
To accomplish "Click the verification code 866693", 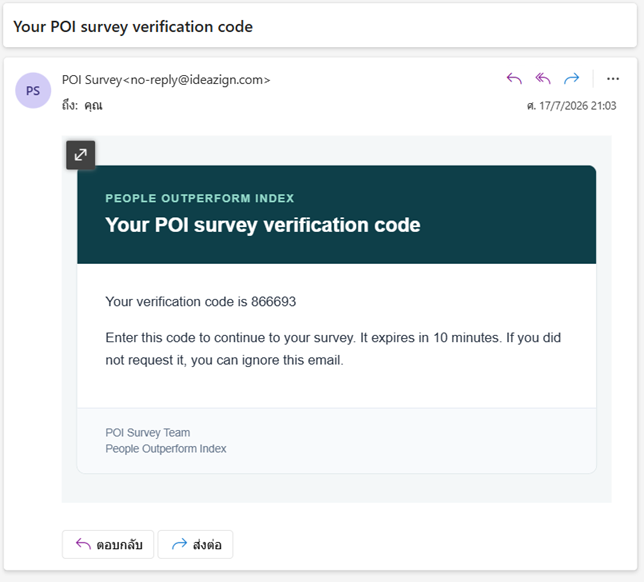I will [x=274, y=301].
